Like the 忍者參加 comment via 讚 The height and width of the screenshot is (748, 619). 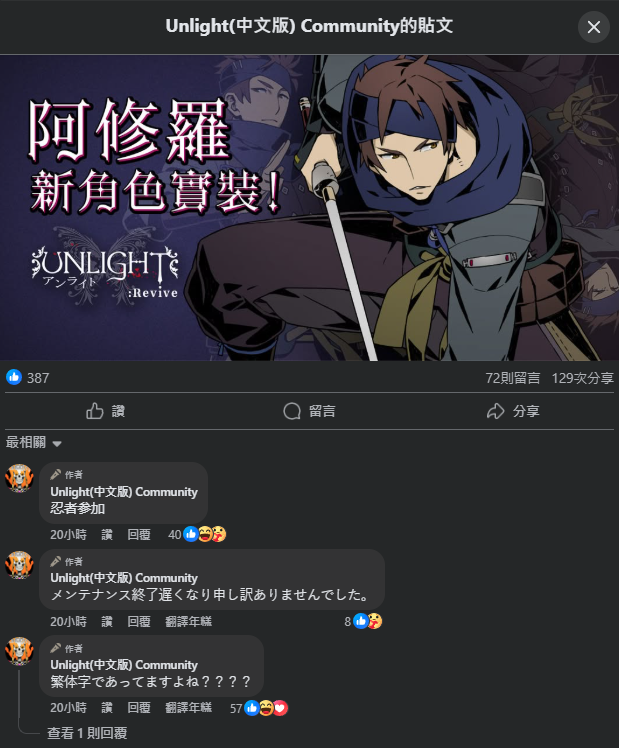click(x=107, y=535)
